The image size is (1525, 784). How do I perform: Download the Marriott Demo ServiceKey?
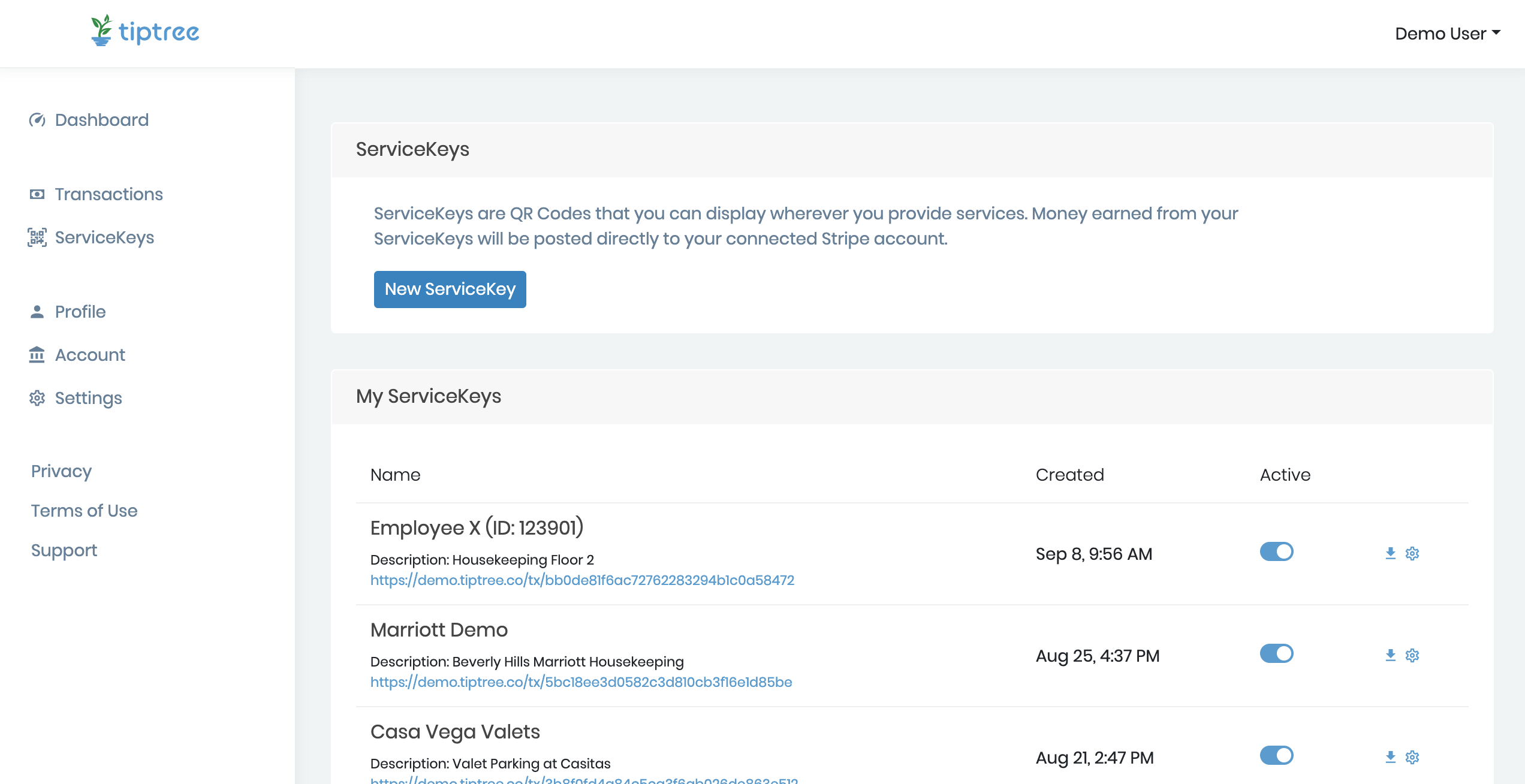point(1391,655)
